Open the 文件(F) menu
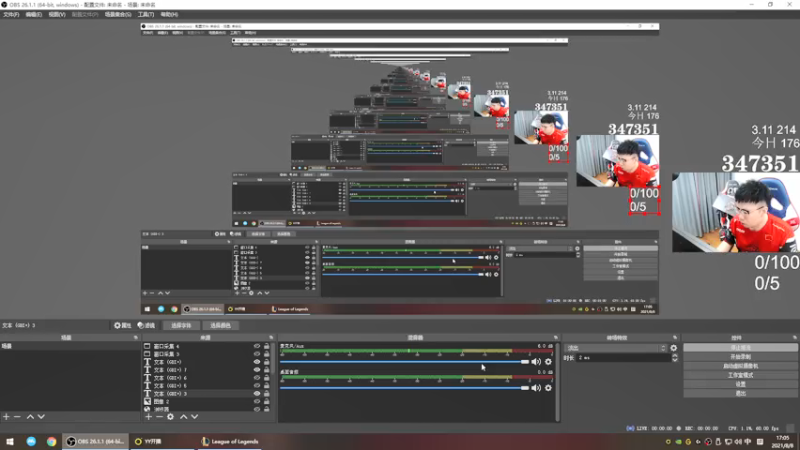Viewport: 800px width, 450px height. [11, 15]
